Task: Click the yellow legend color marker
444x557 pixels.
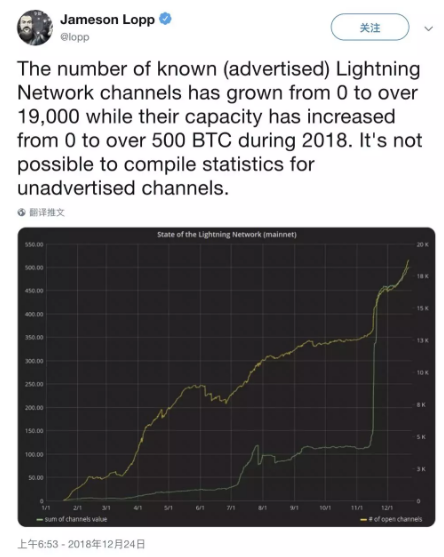Action: (x=363, y=520)
